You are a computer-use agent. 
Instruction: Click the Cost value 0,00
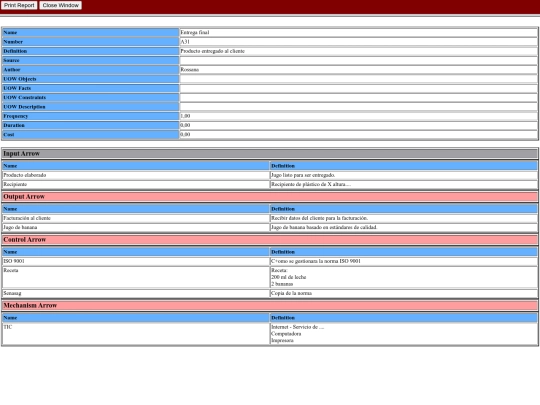coord(185,135)
